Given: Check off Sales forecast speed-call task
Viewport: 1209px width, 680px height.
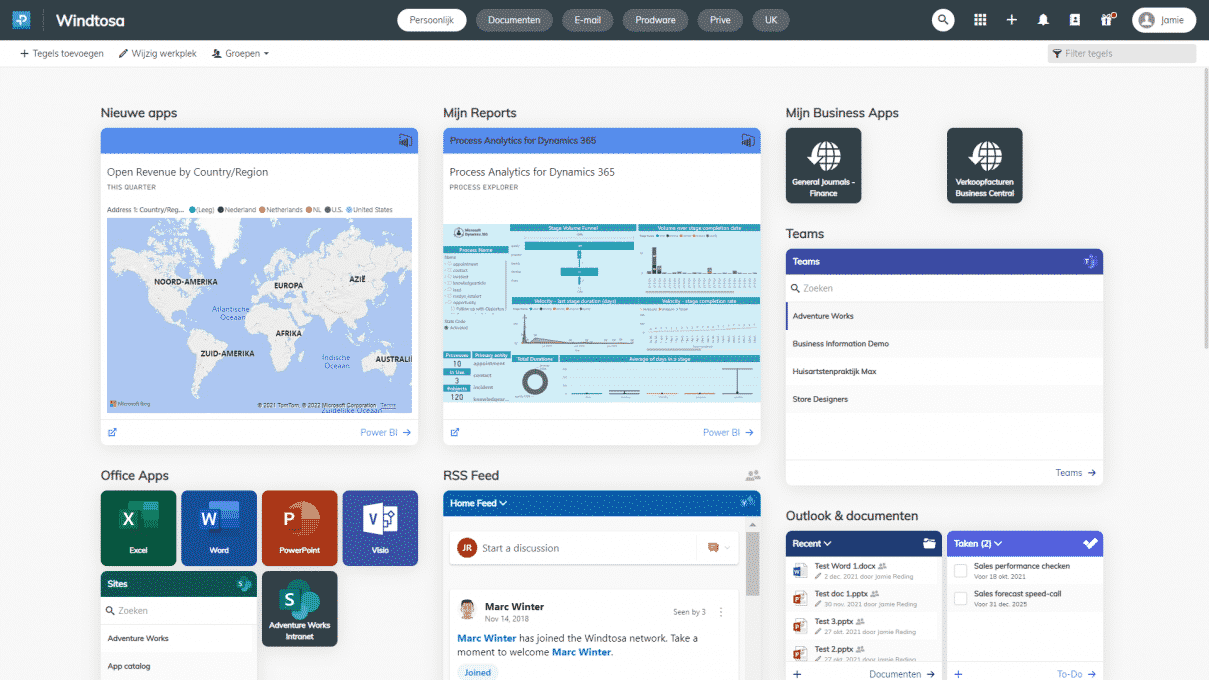Looking at the screenshot, I should coord(960,598).
